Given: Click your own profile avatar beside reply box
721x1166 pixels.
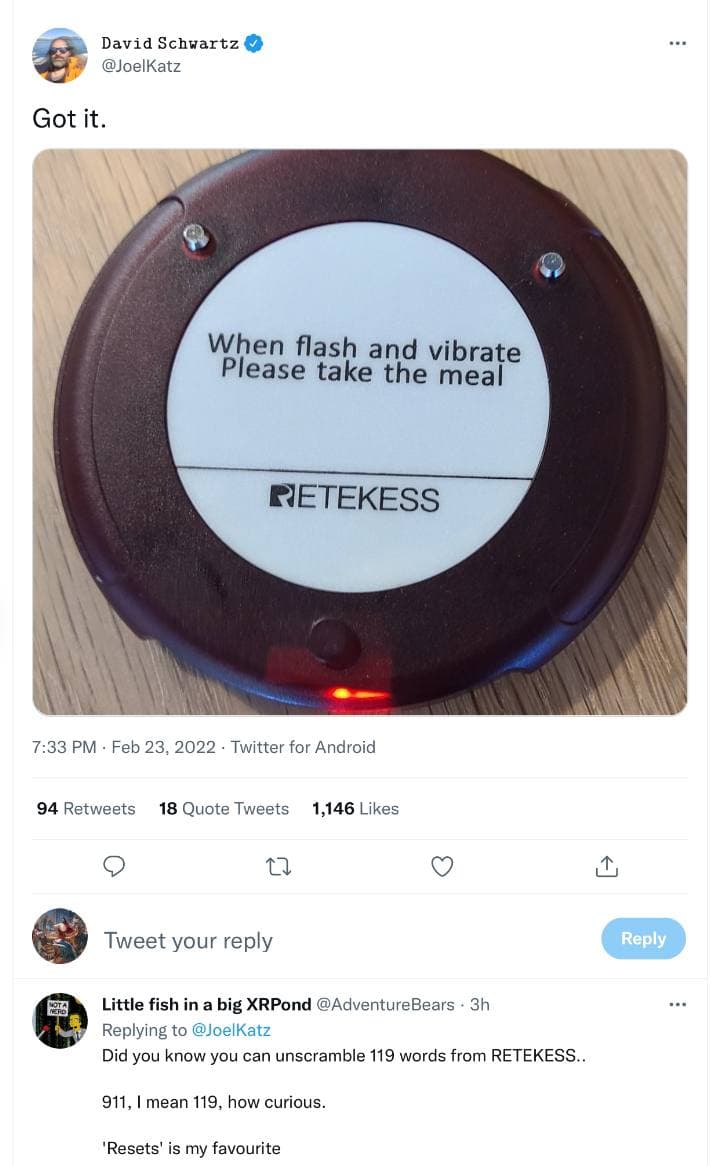Looking at the screenshot, I should coord(60,936).
